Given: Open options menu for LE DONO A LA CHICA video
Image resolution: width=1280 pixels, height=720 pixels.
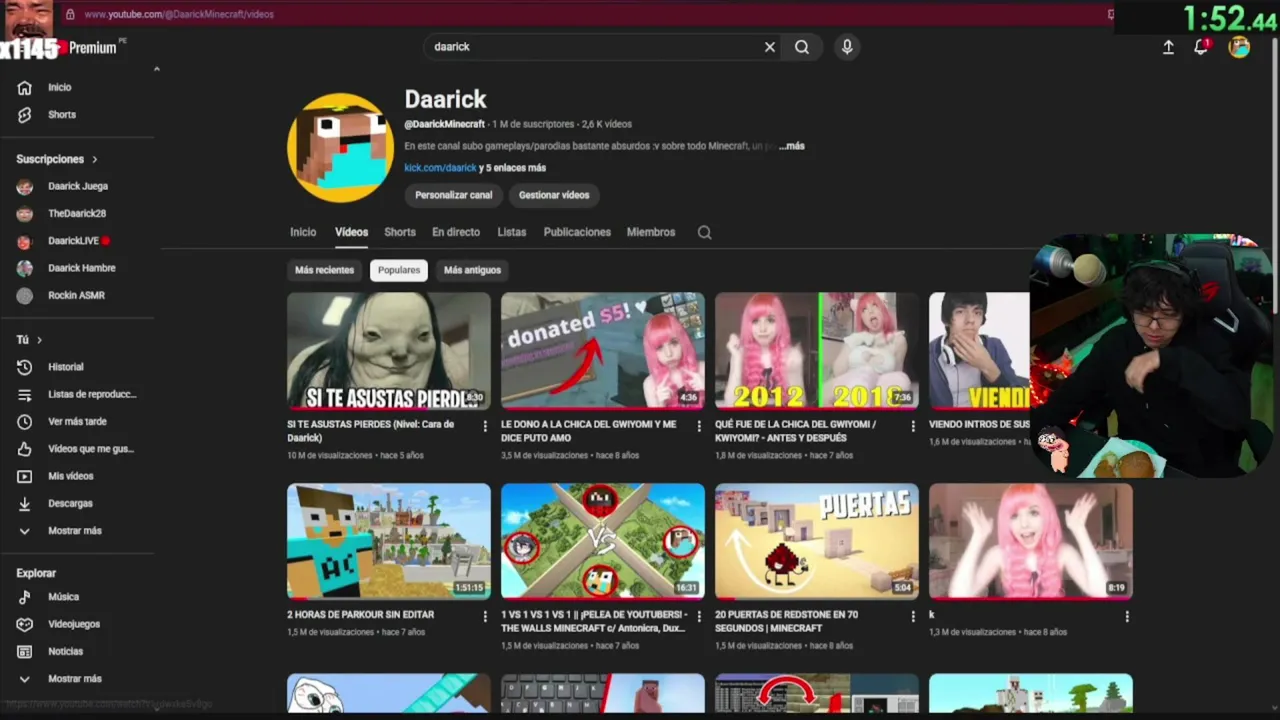Looking at the screenshot, I should [x=699, y=426].
